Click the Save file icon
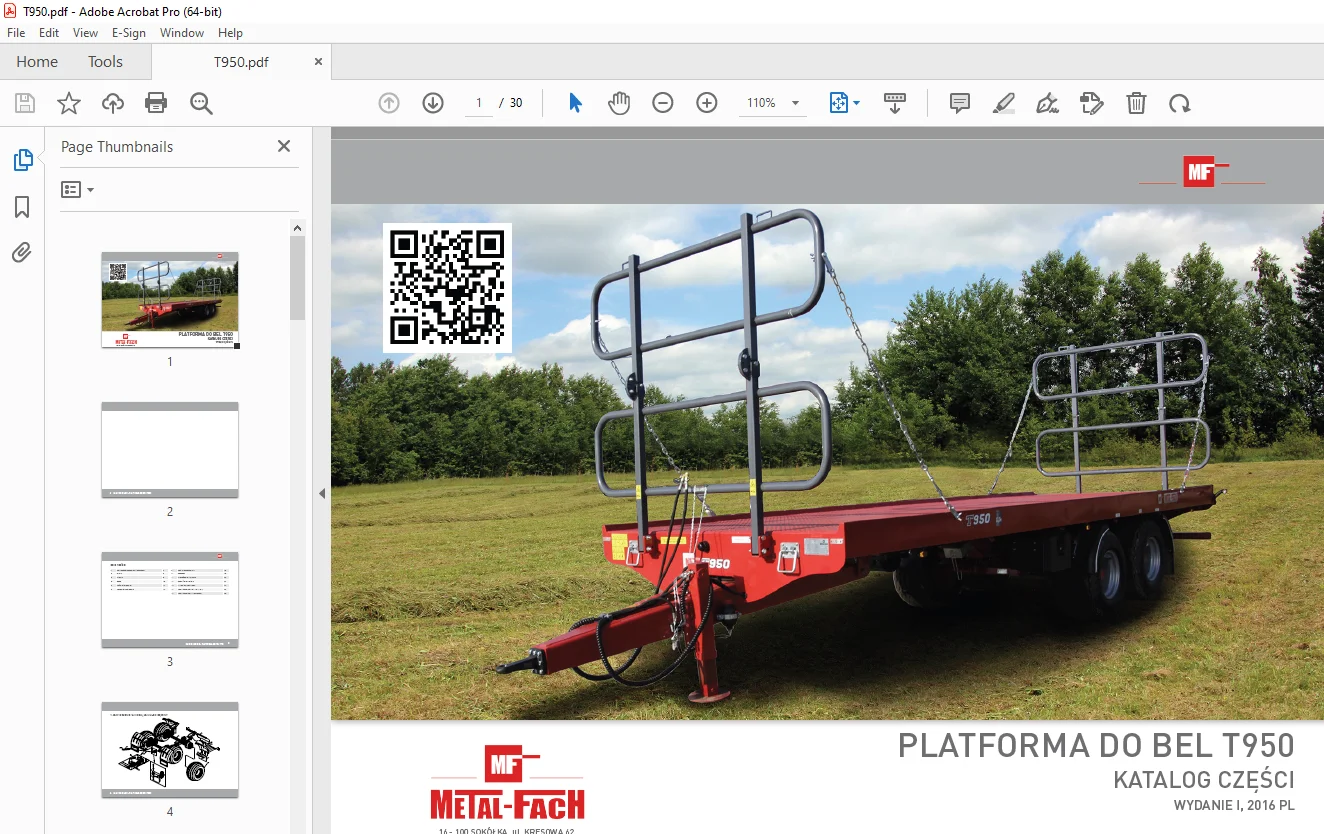1324x834 pixels. pyautogui.click(x=25, y=103)
